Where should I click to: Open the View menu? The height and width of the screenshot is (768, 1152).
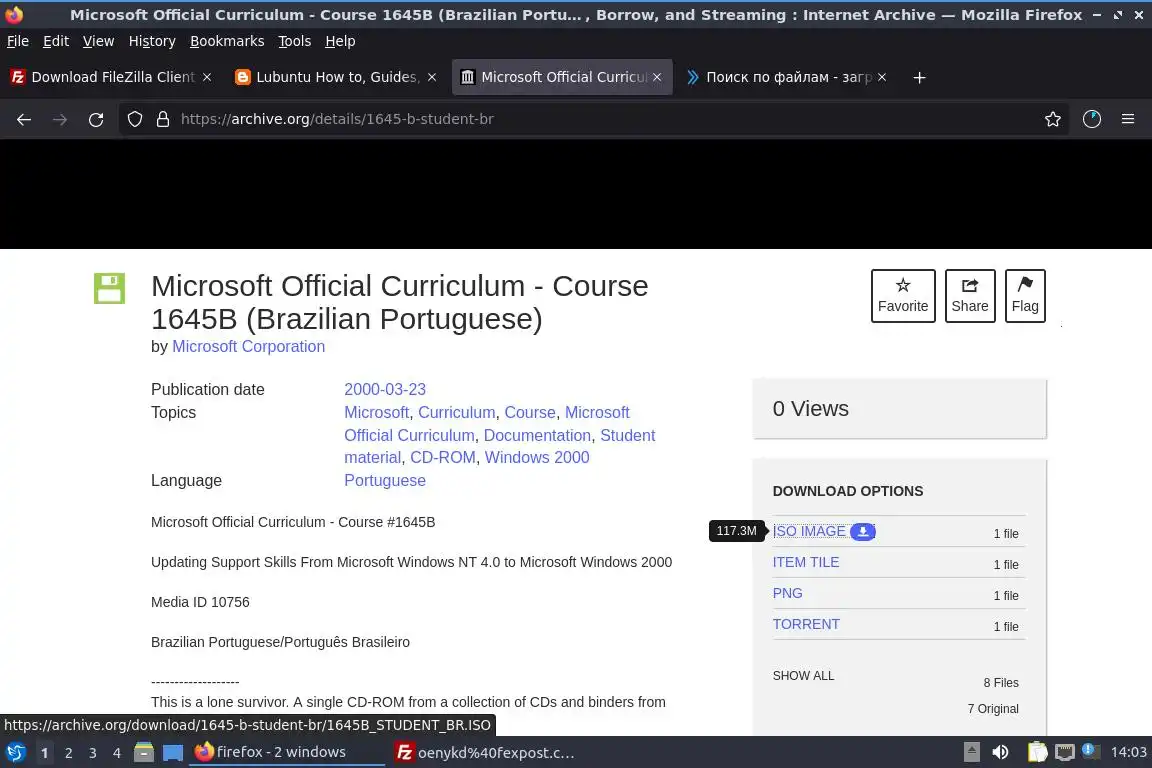pyautogui.click(x=98, y=41)
